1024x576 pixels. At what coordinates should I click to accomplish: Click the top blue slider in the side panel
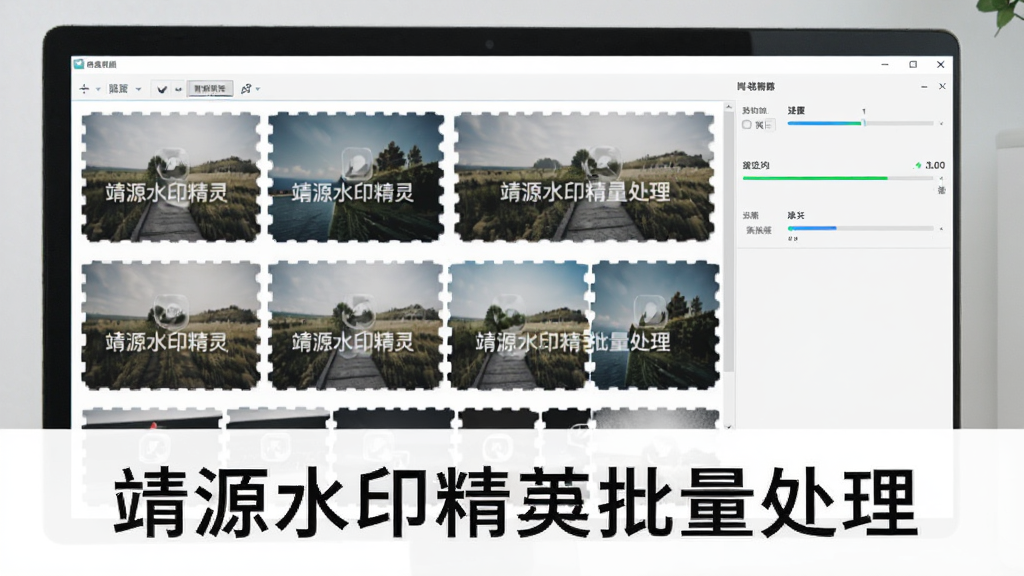click(x=860, y=123)
